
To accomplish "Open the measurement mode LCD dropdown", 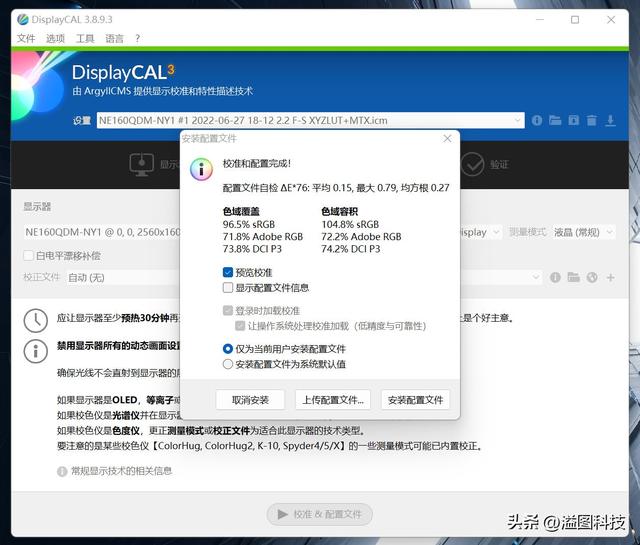I will point(583,232).
